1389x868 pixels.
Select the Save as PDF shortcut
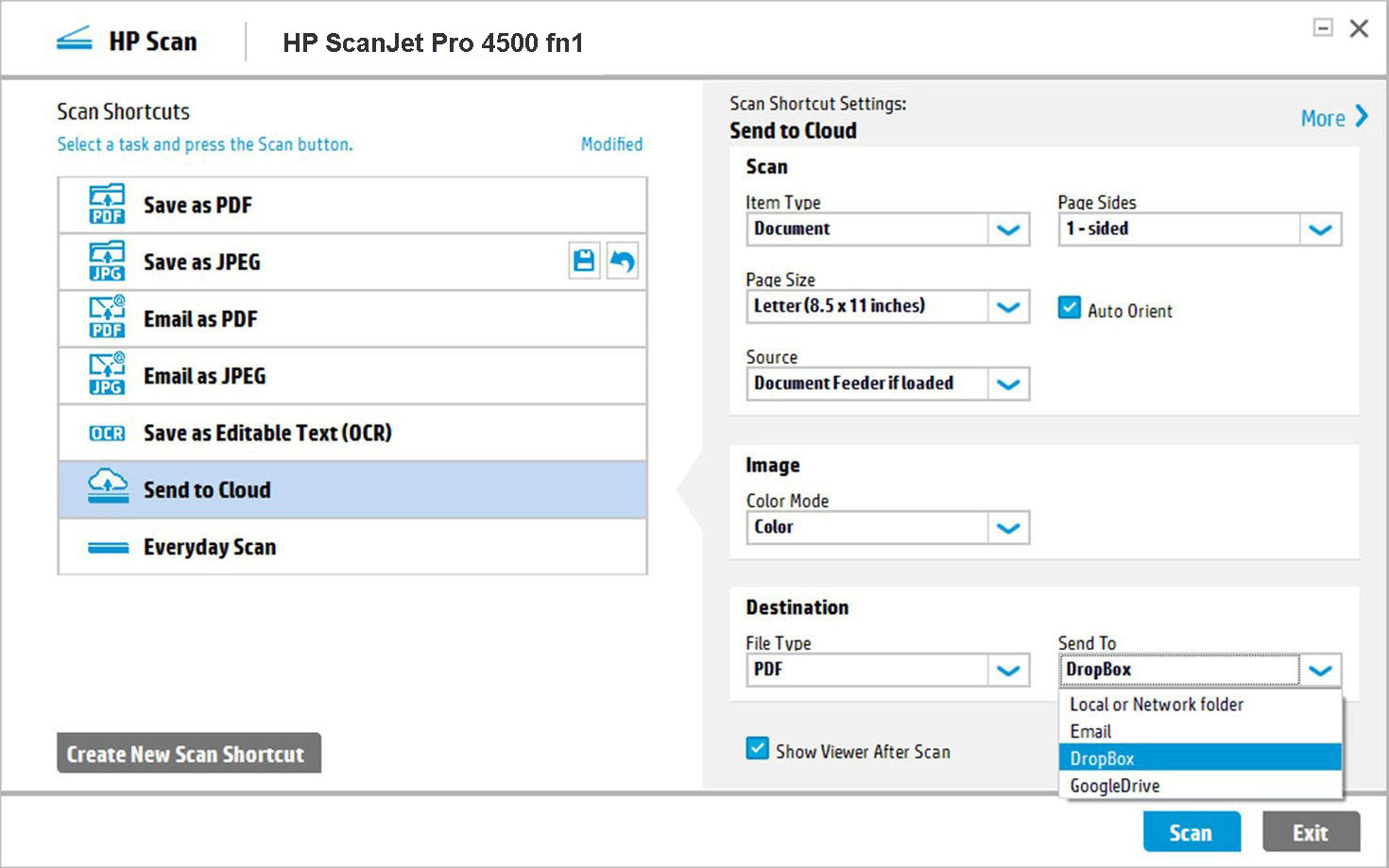point(352,205)
